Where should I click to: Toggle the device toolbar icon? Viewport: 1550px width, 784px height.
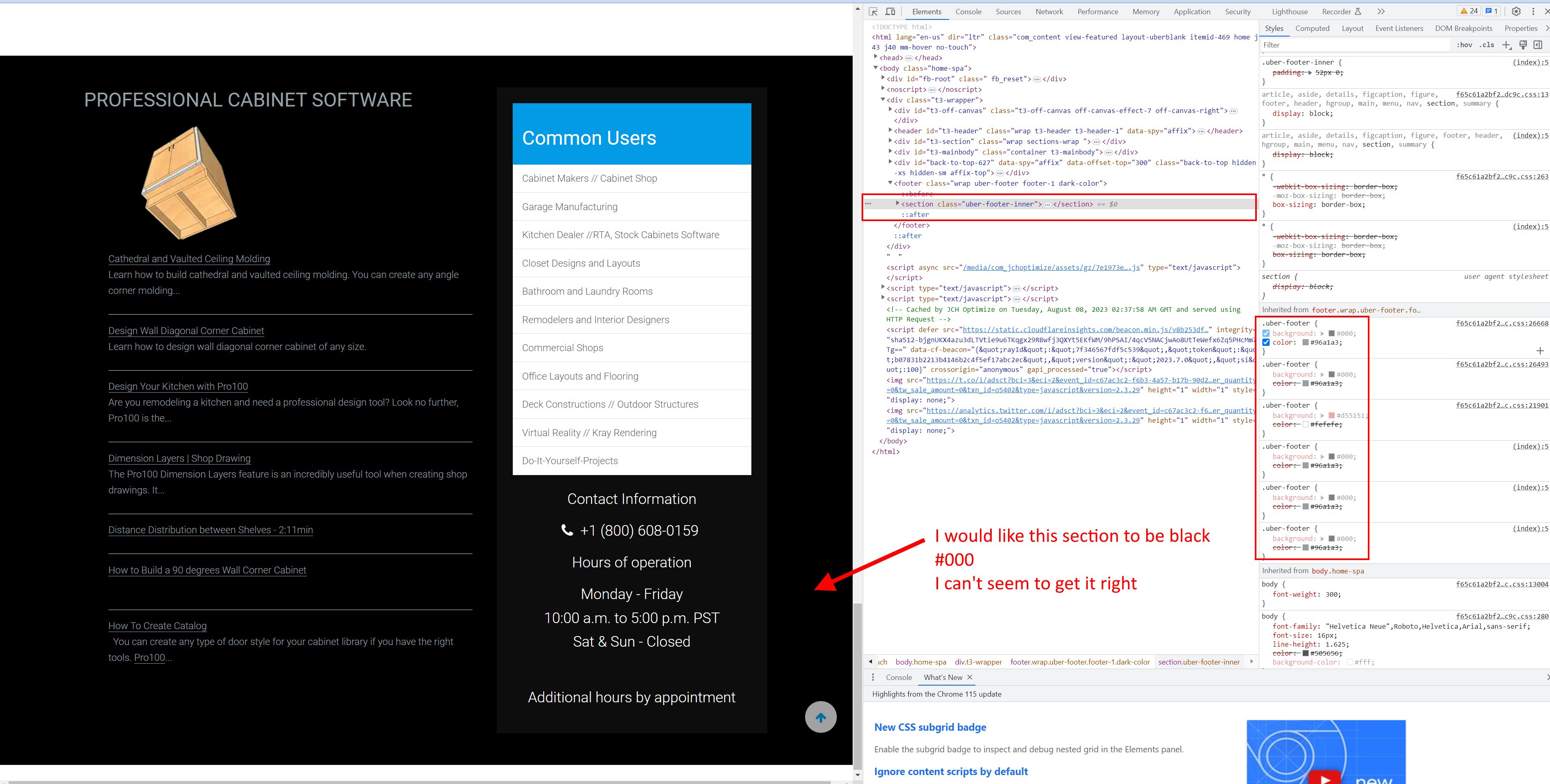[x=890, y=11]
